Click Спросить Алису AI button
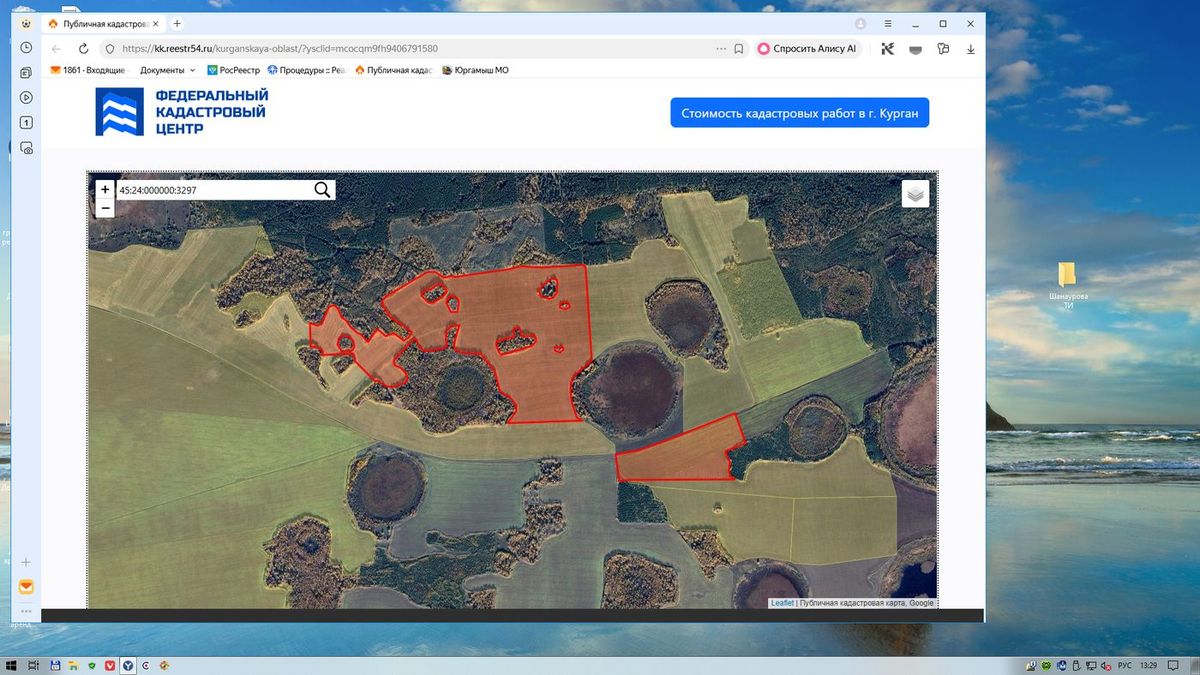This screenshot has height=675, width=1200. click(808, 48)
